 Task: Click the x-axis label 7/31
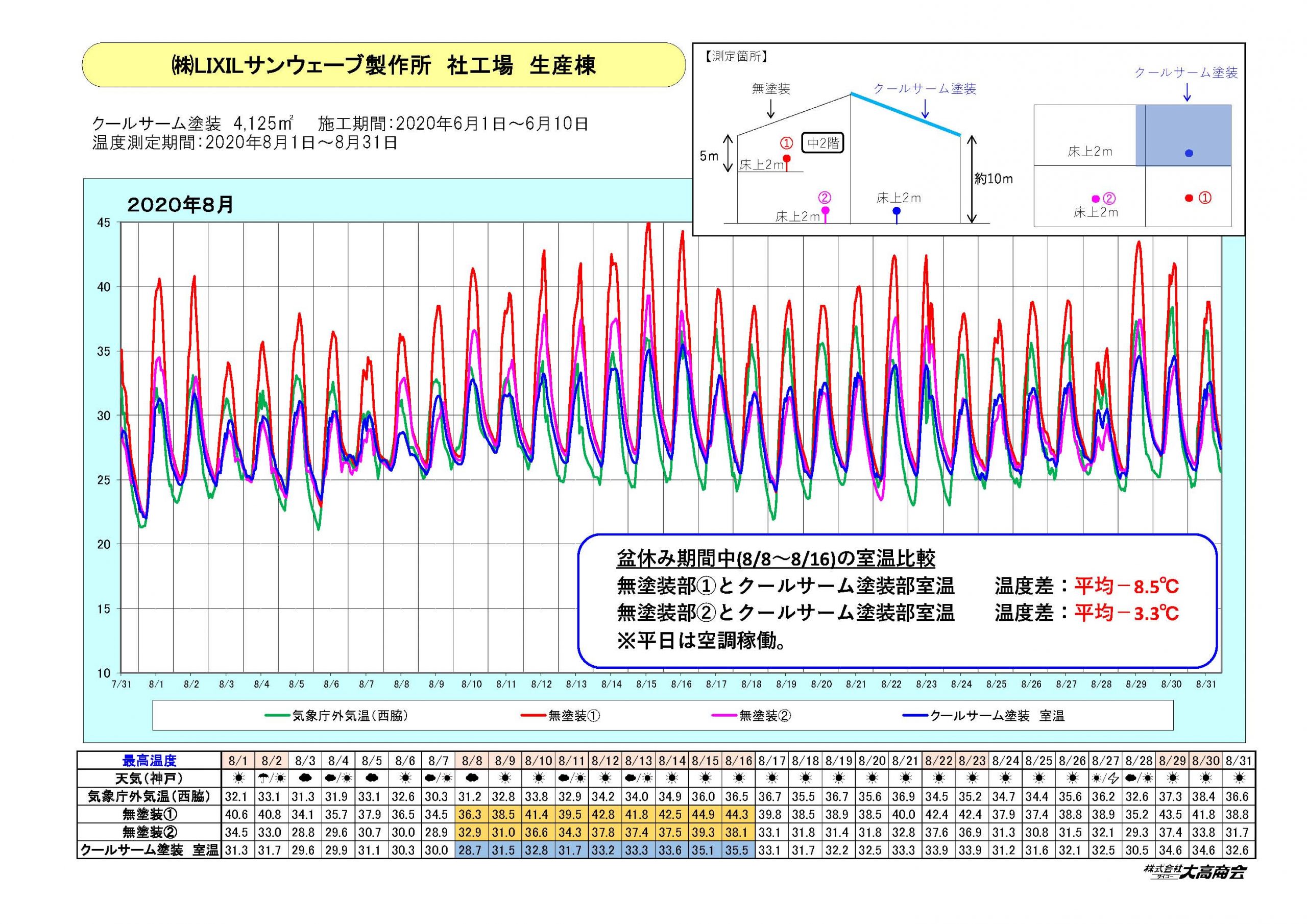(x=121, y=684)
